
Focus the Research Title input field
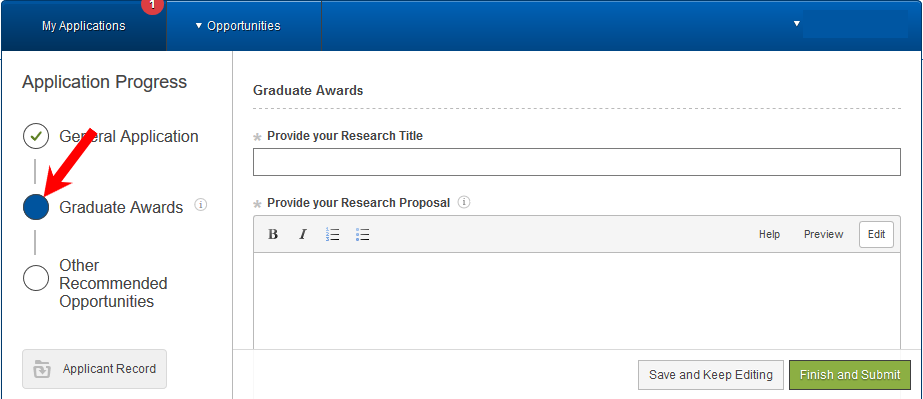pyautogui.click(x=577, y=162)
